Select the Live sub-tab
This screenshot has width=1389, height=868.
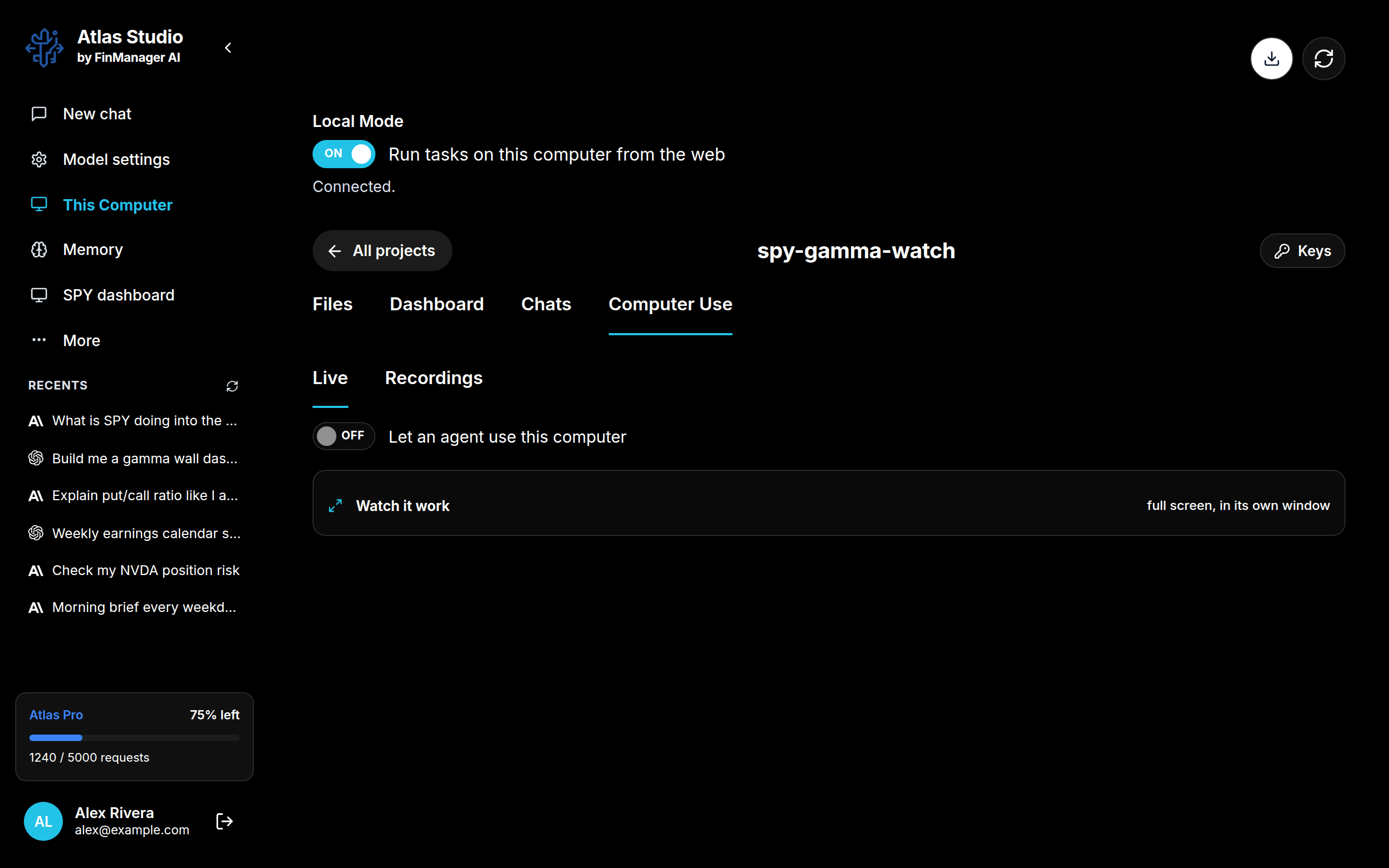tap(330, 378)
